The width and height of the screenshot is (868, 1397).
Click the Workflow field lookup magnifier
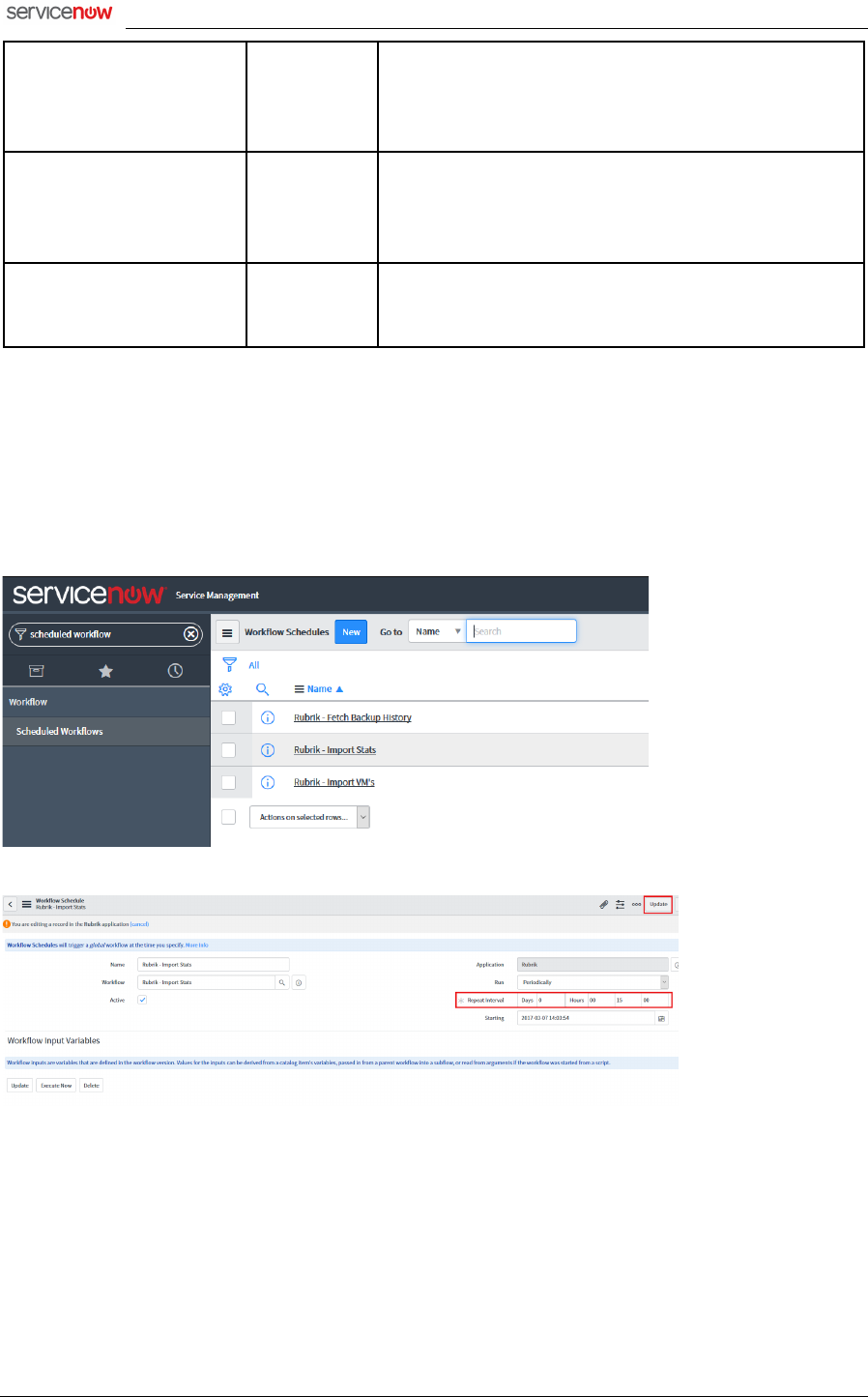(282, 982)
